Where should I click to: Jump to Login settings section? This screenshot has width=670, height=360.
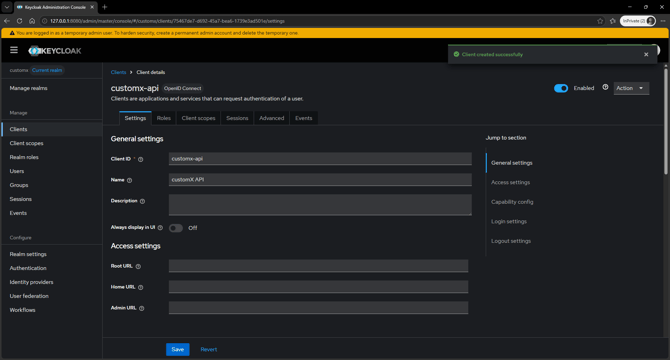[x=508, y=222]
